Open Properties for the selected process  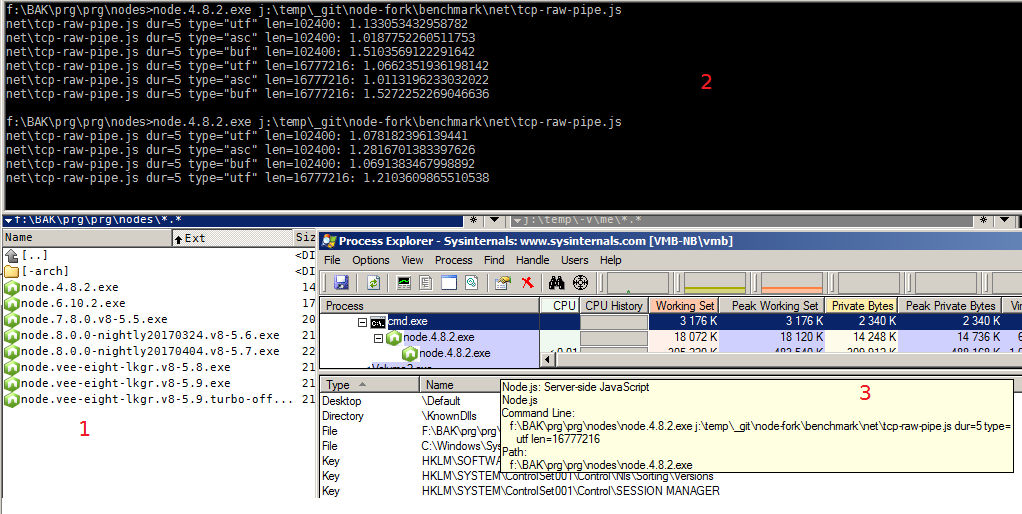[502, 283]
